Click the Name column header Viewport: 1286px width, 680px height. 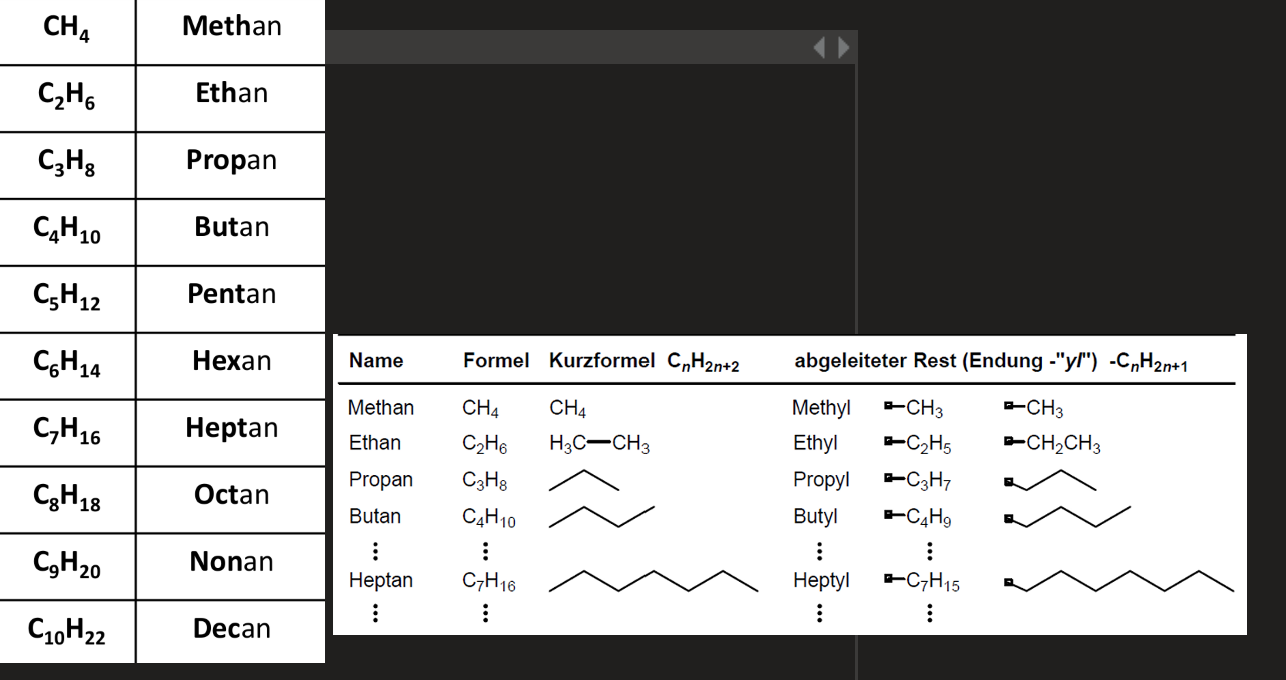(x=376, y=361)
